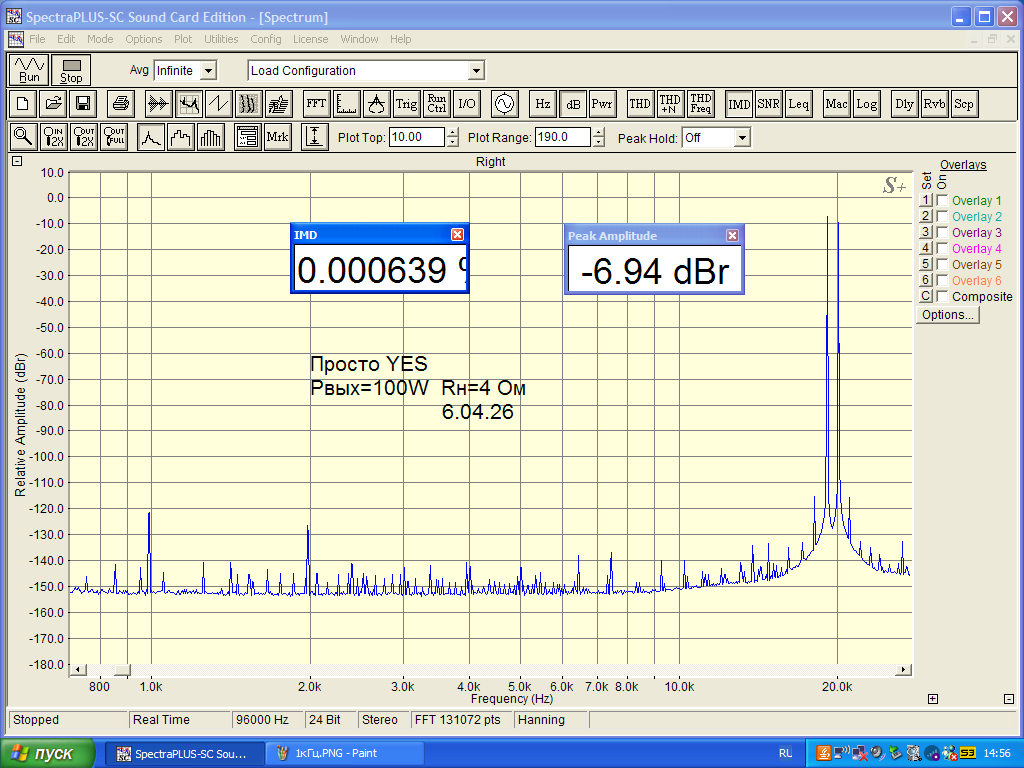Zoom OUT FULL on the plot
This screenshot has width=1024, height=768.
tap(114, 137)
